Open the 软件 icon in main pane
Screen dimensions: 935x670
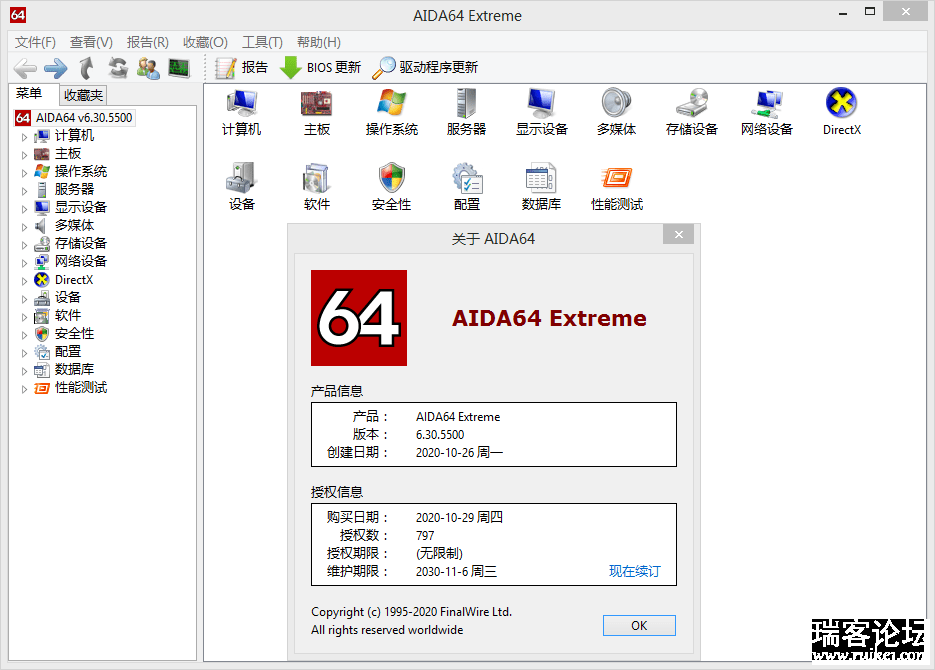coord(317,187)
